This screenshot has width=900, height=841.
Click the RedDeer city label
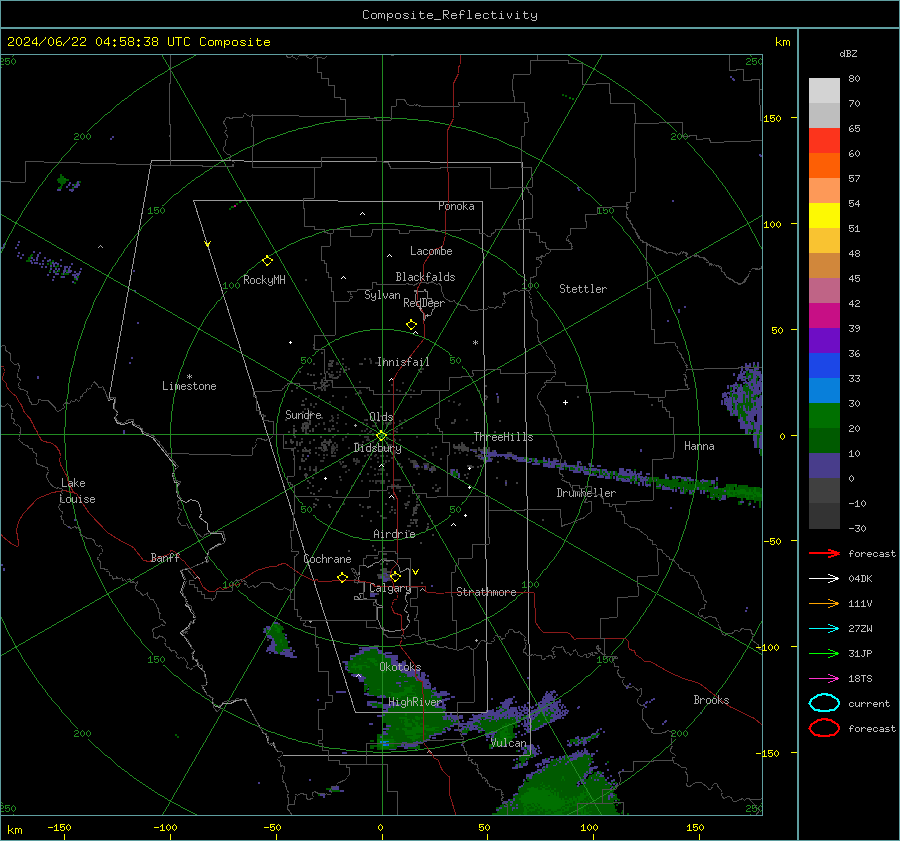pyautogui.click(x=424, y=303)
